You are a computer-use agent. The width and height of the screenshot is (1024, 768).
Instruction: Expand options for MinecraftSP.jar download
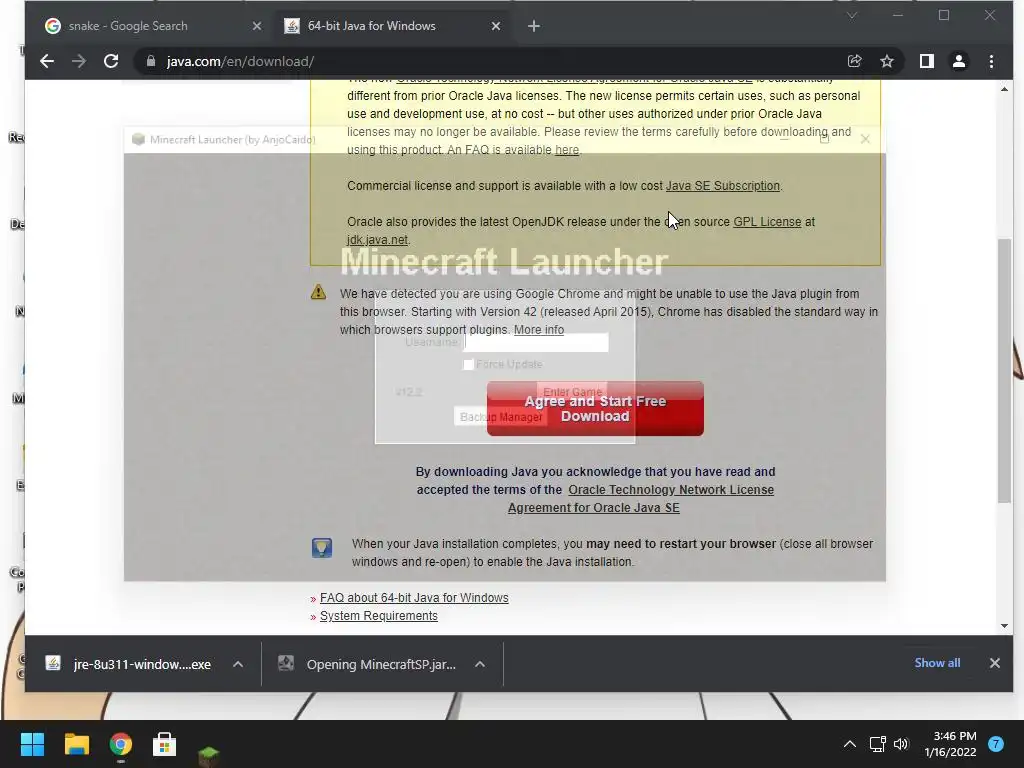click(x=479, y=664)
